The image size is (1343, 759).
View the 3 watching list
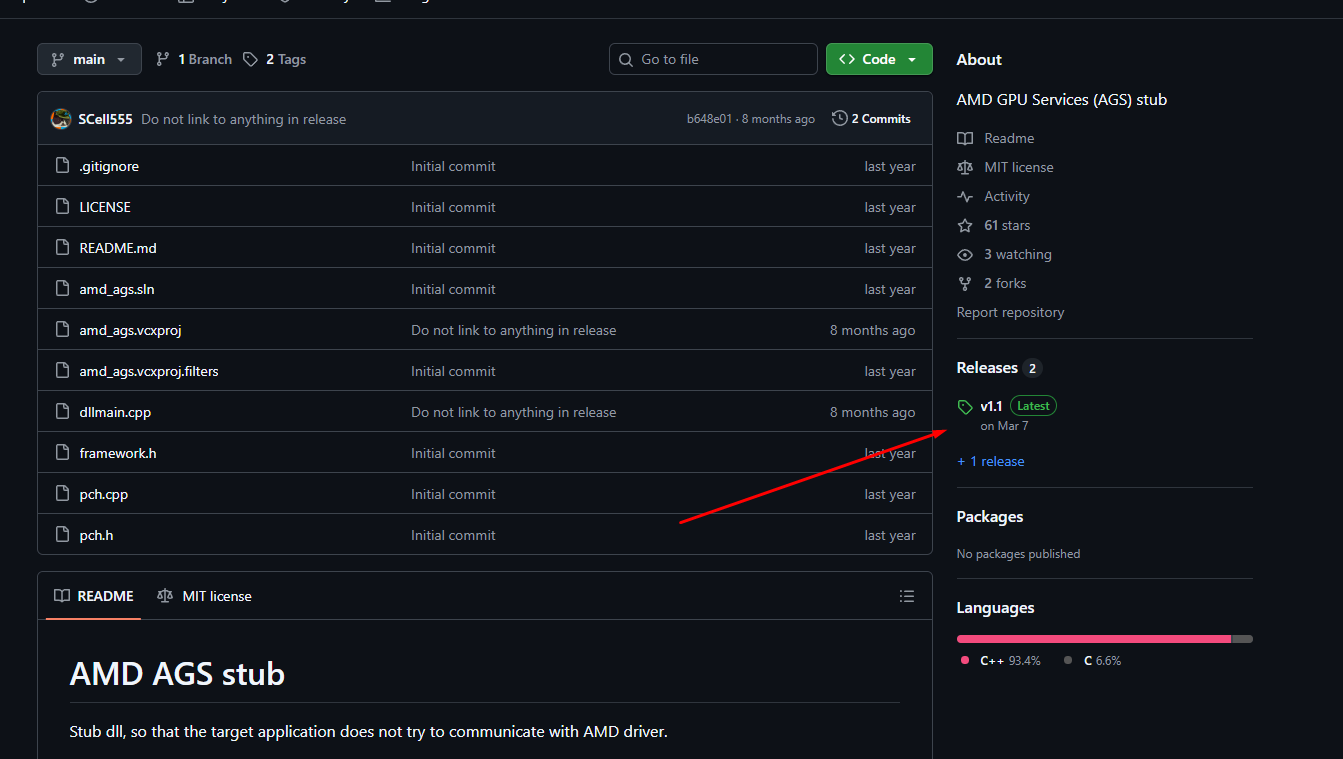[1018, 254]
